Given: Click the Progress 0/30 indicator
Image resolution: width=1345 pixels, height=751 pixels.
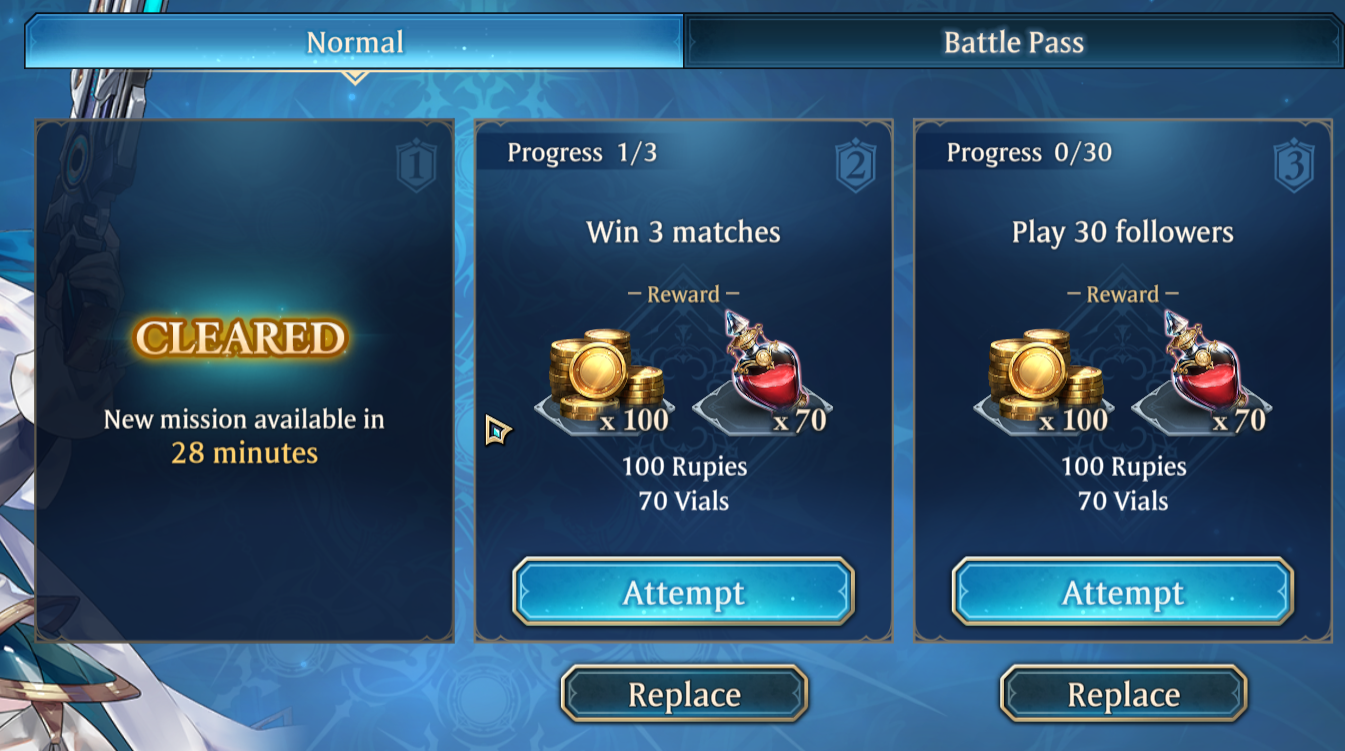Looking at the screenshot, I should [x=1029, y=152].
